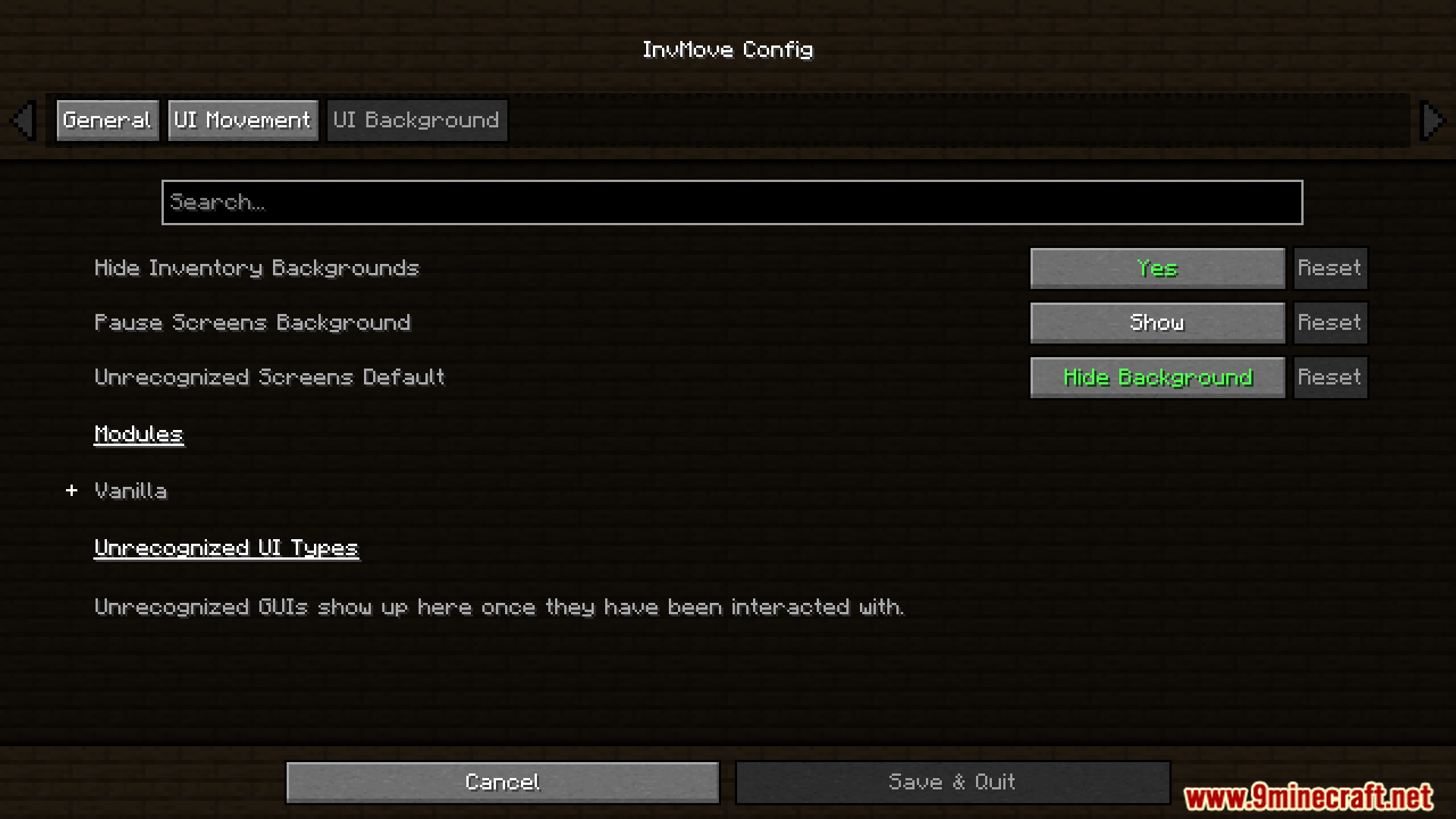Viewport: 1456px width, 819px height.
Task: Click the Cancel button
Action: [x=503, y=783]
